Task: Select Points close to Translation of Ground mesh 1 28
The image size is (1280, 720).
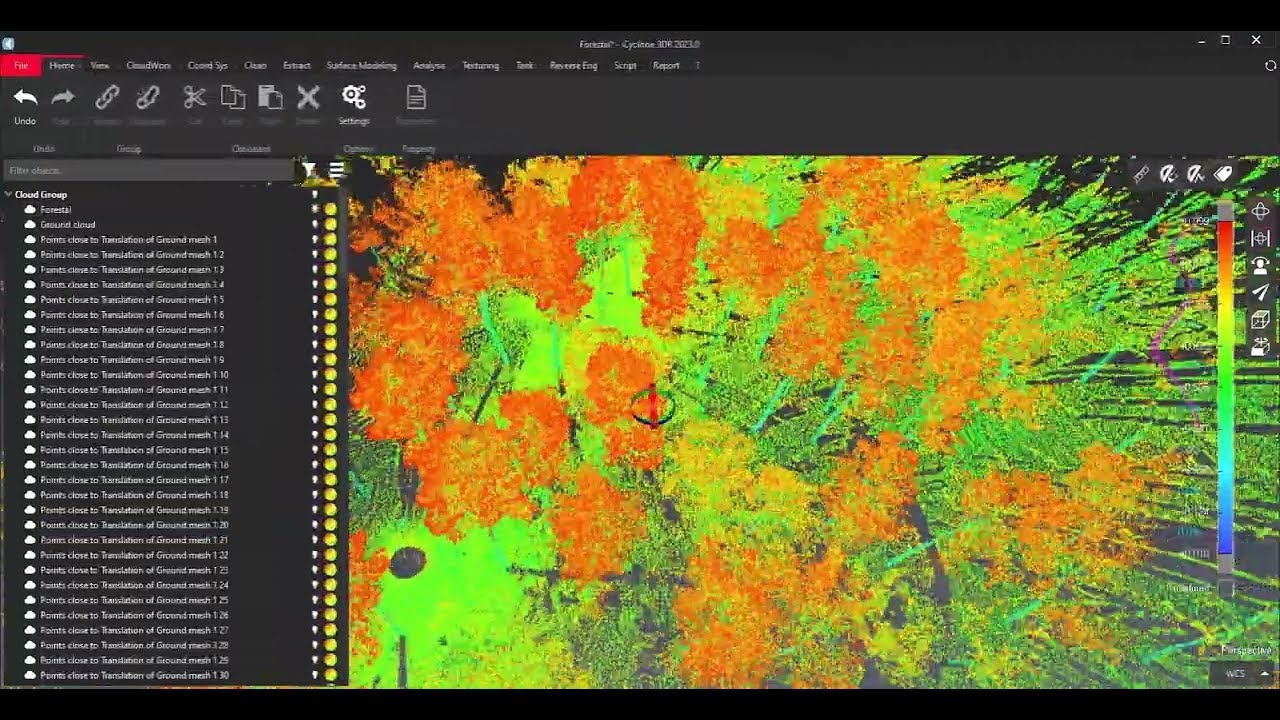Action: (x=134, y=645)
